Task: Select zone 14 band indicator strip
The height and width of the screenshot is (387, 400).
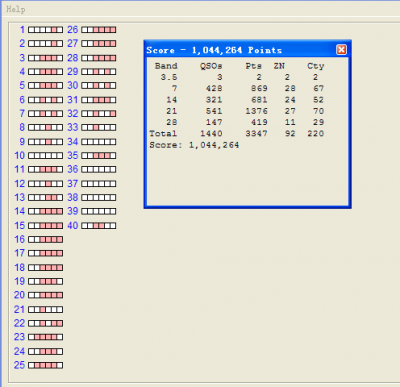Action: pos(45,211)
